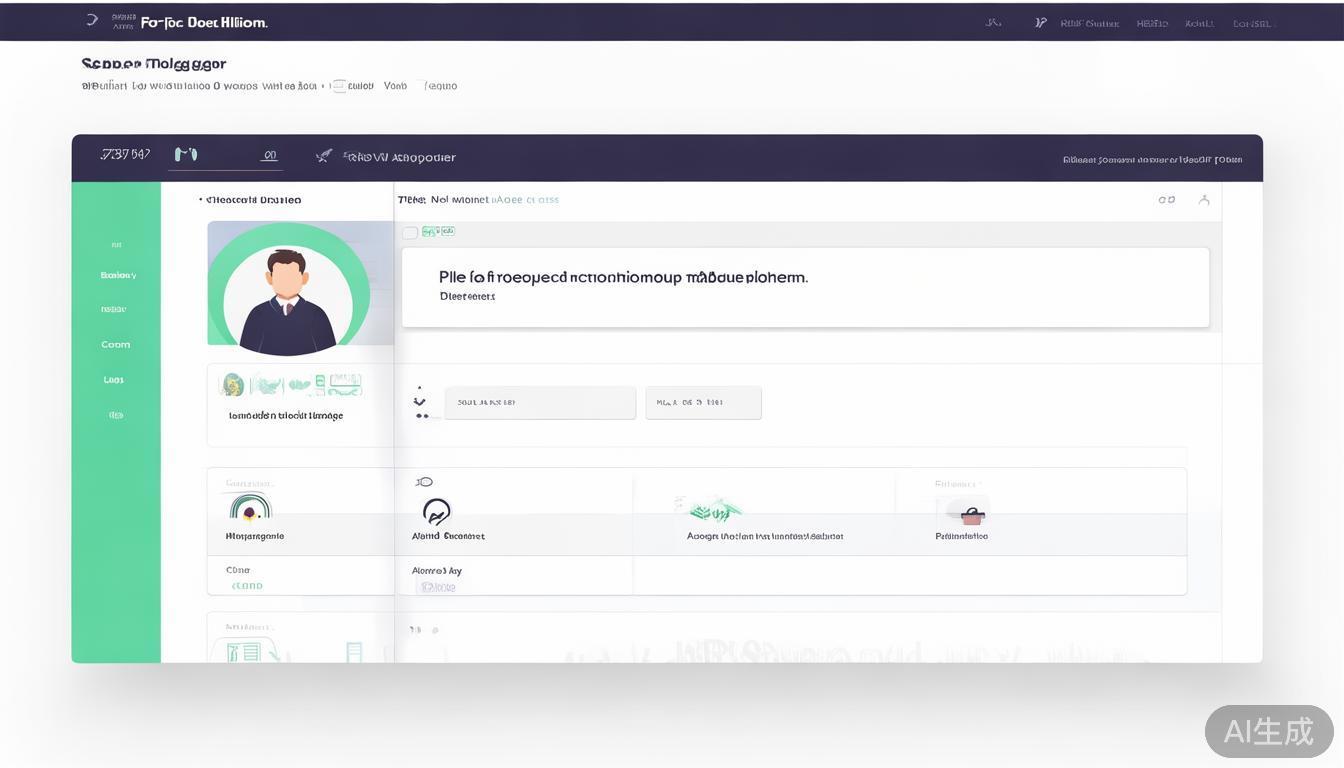1344x768 pixels.
Task: Click the pin icon in the dark header bar
Action: click(x=324, y=156)
